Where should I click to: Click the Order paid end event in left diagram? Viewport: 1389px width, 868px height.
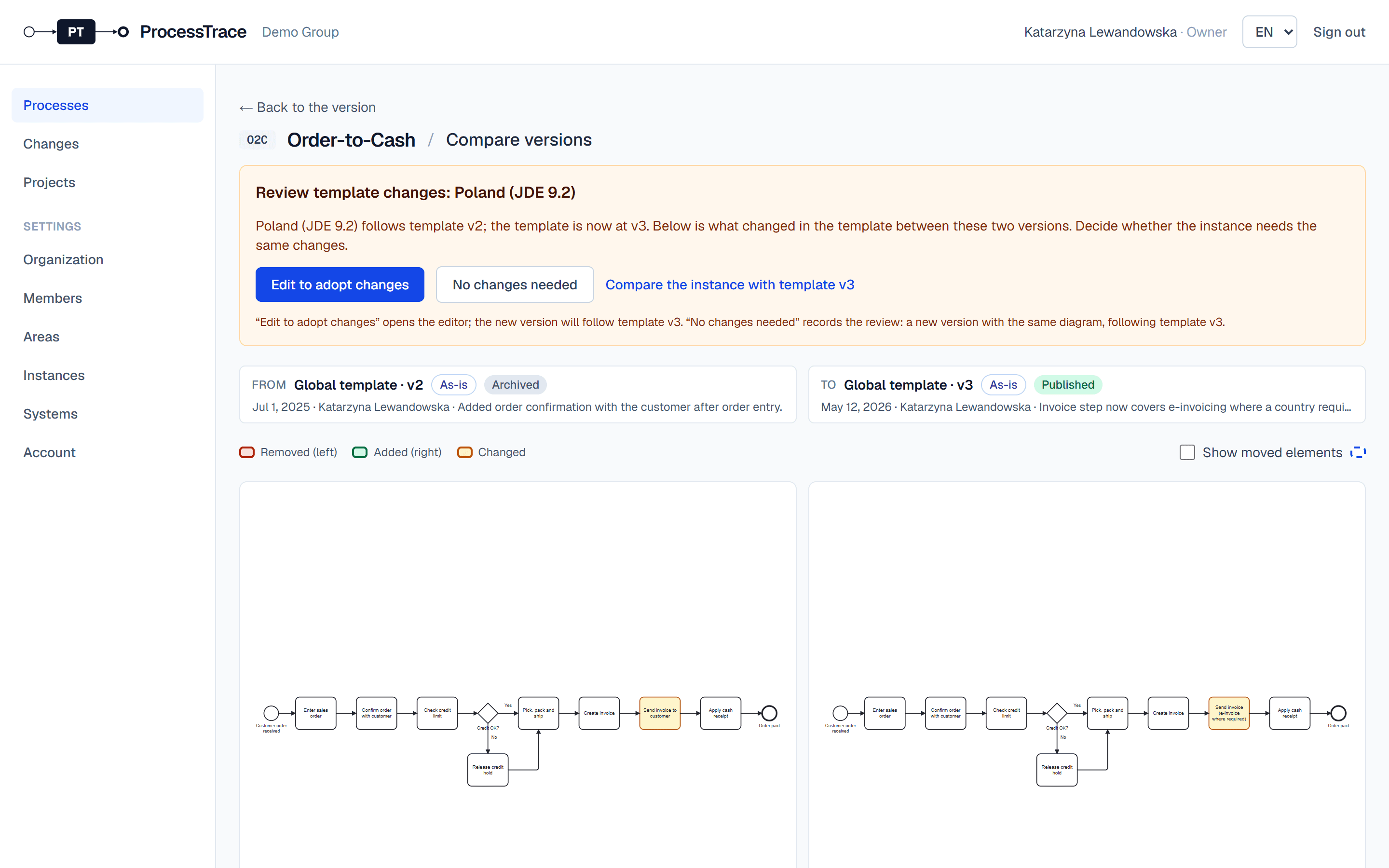coord(769,713)
